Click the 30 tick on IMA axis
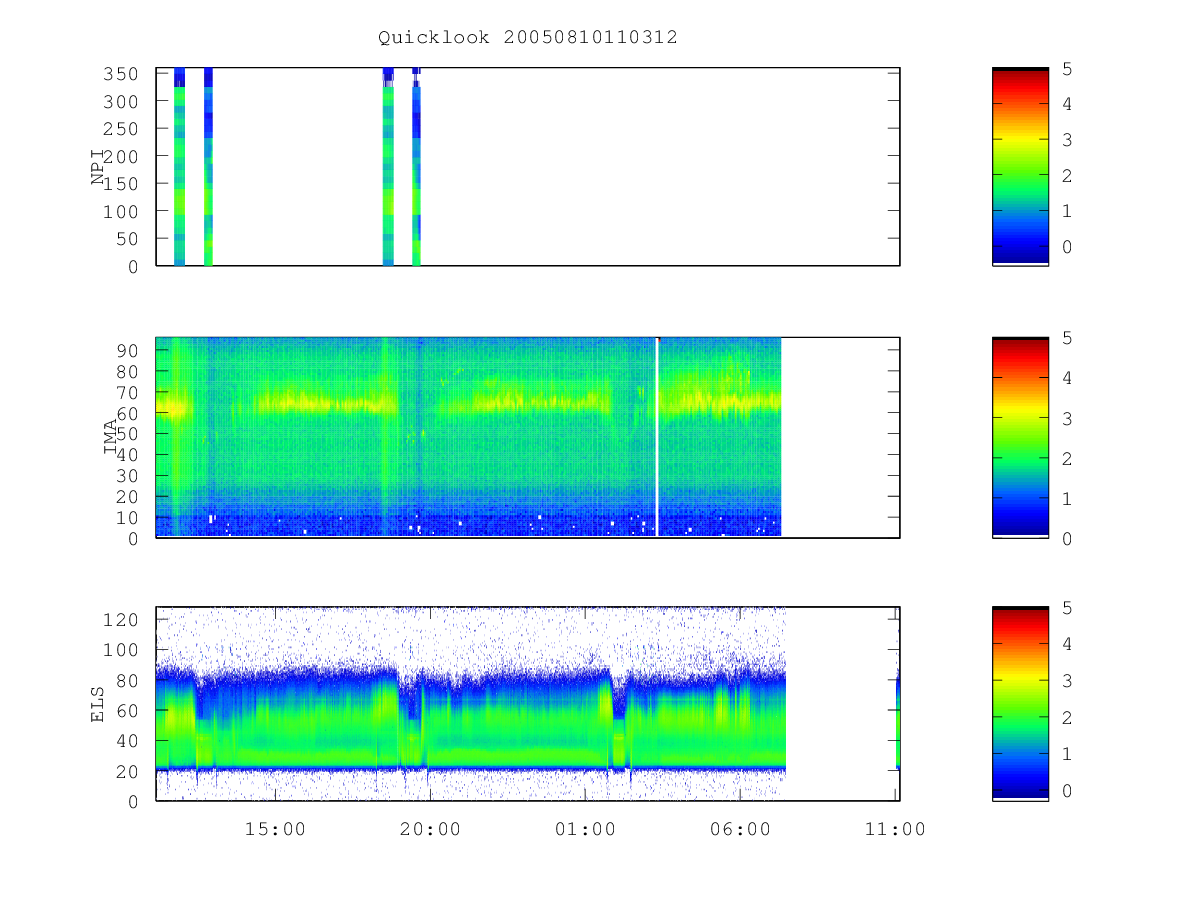The width and height of the screenshot is (1200, 900). point(127,476)
